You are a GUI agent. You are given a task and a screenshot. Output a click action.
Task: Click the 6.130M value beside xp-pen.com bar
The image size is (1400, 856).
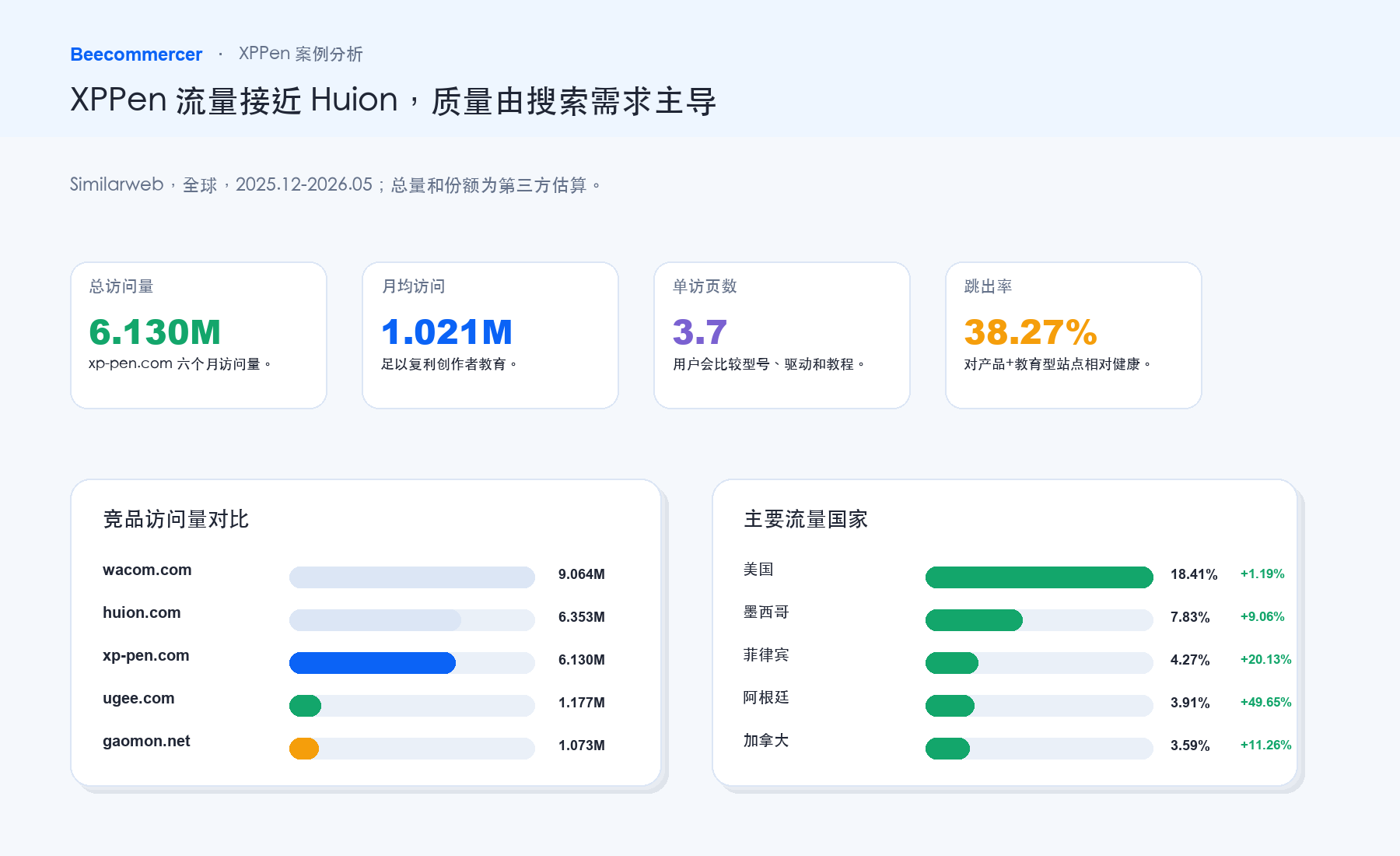pyautogui.click(x=582, y=660)
